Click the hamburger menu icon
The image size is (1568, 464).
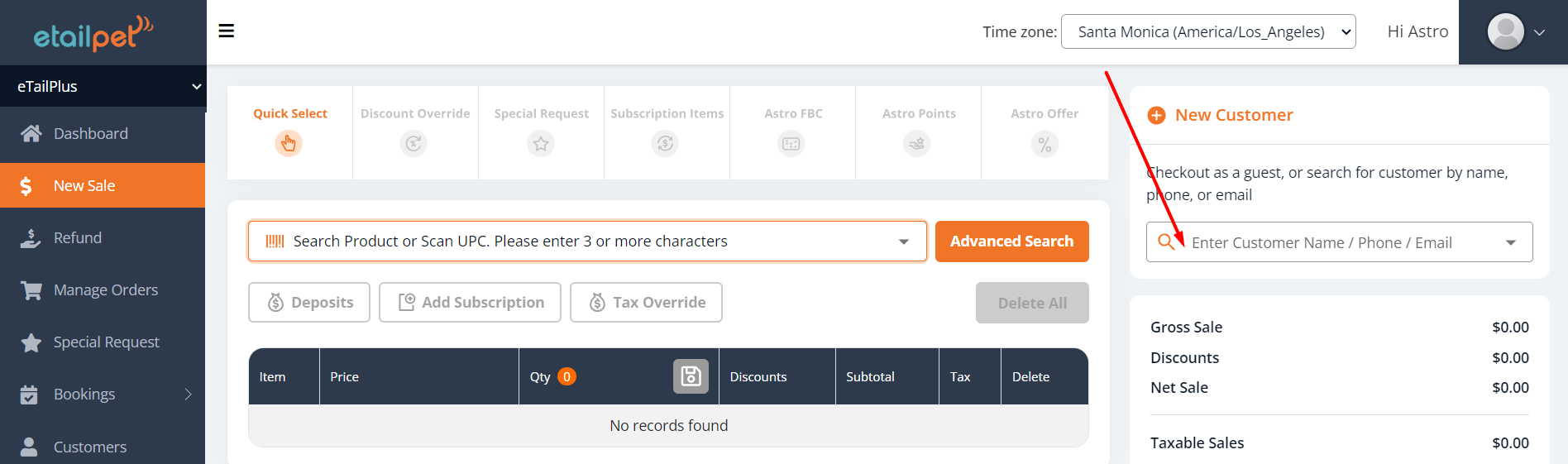coord(226,31)
